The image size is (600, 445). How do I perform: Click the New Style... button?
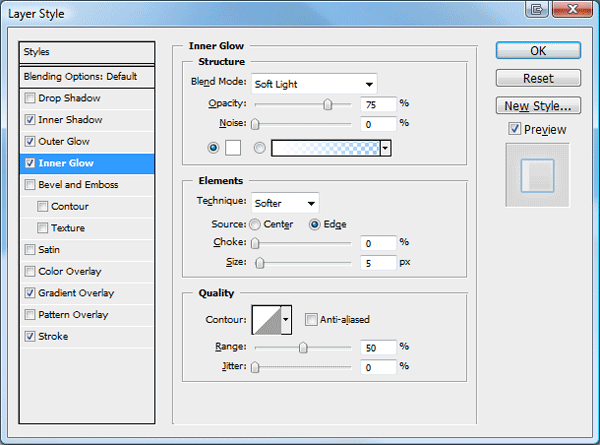[x=538, y=106]
